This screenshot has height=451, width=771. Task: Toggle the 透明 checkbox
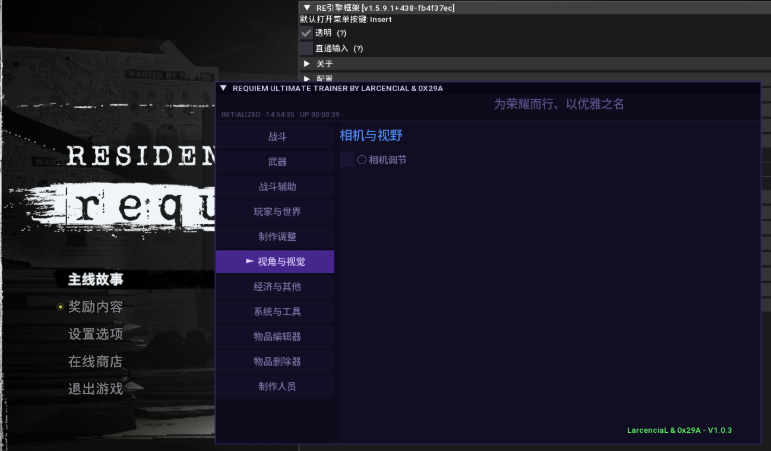pyautogui.click(x=306, y=33)
